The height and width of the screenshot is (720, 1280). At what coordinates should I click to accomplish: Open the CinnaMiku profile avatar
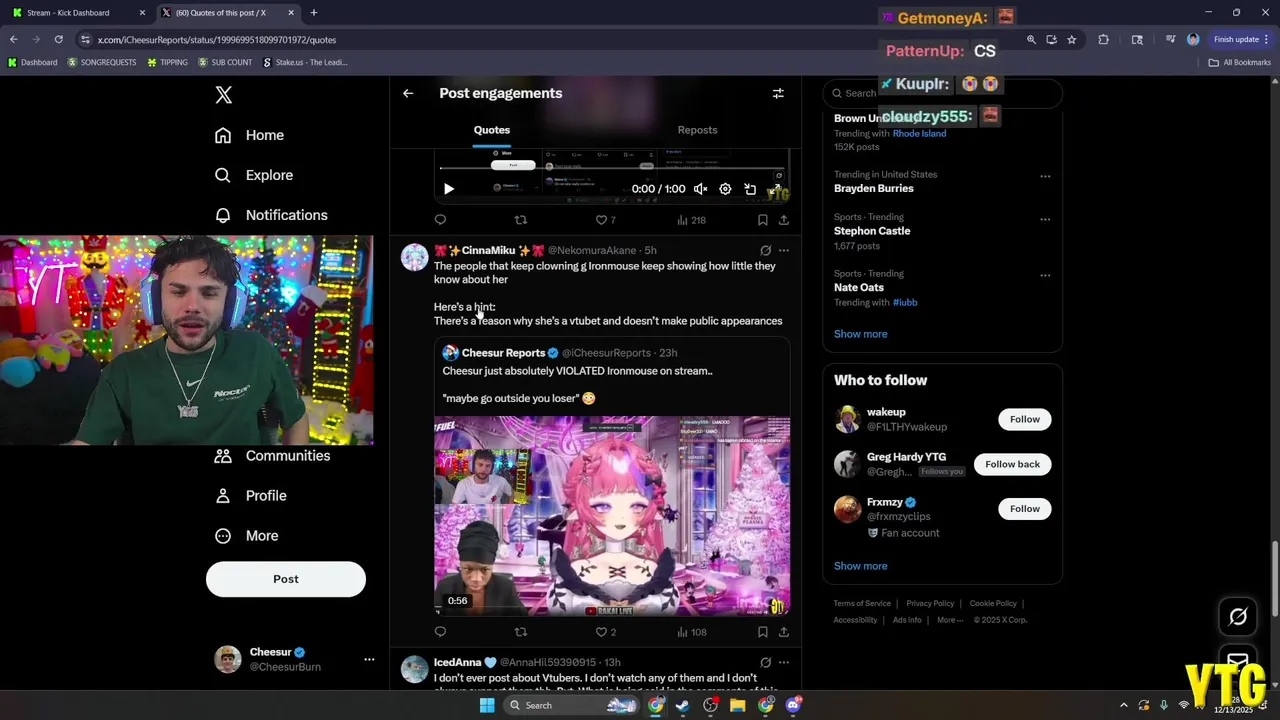pyautogui.click(x=415, y=257)
